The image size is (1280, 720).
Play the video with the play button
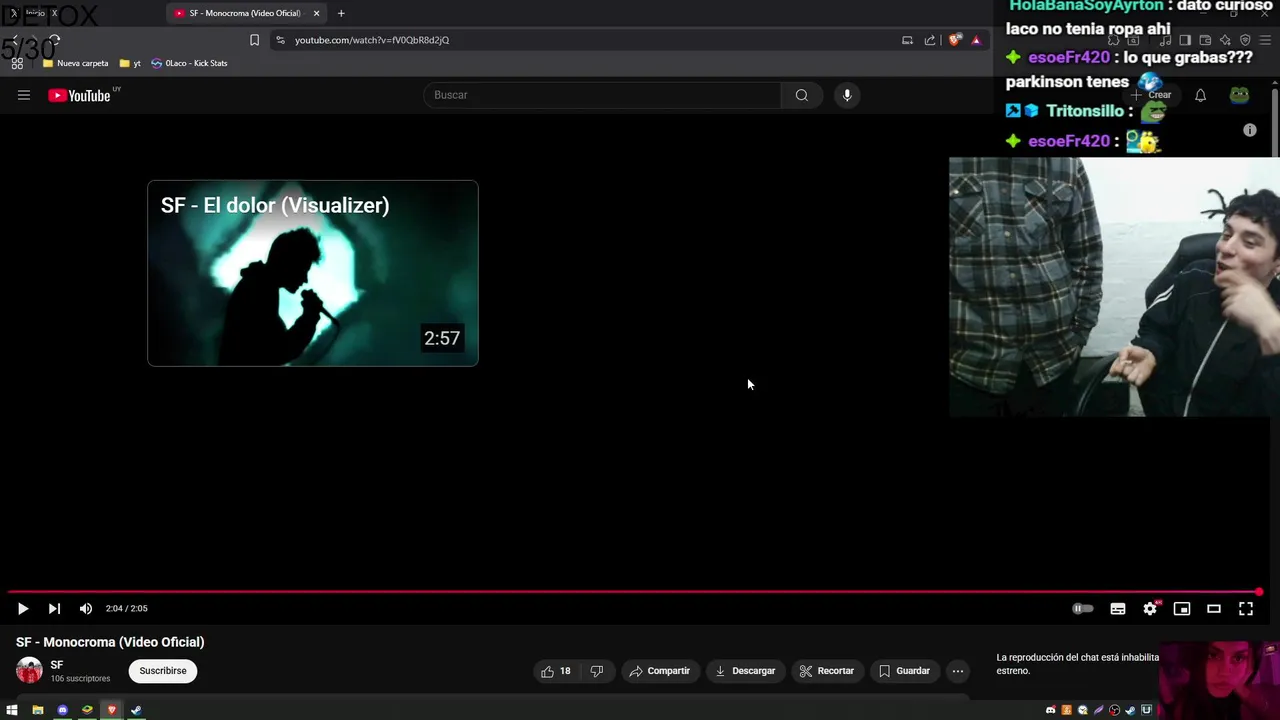[23, 608]
